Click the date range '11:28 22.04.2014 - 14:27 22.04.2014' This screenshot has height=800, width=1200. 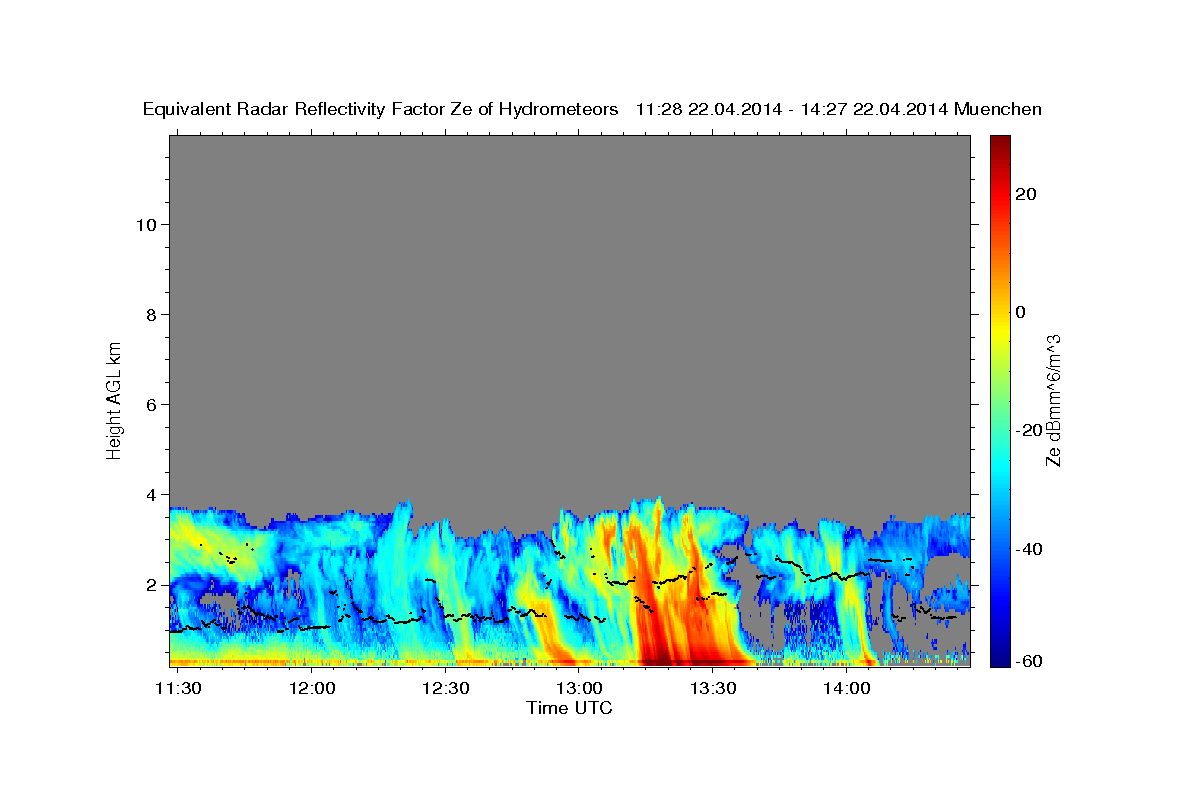(x=791, y=109)
